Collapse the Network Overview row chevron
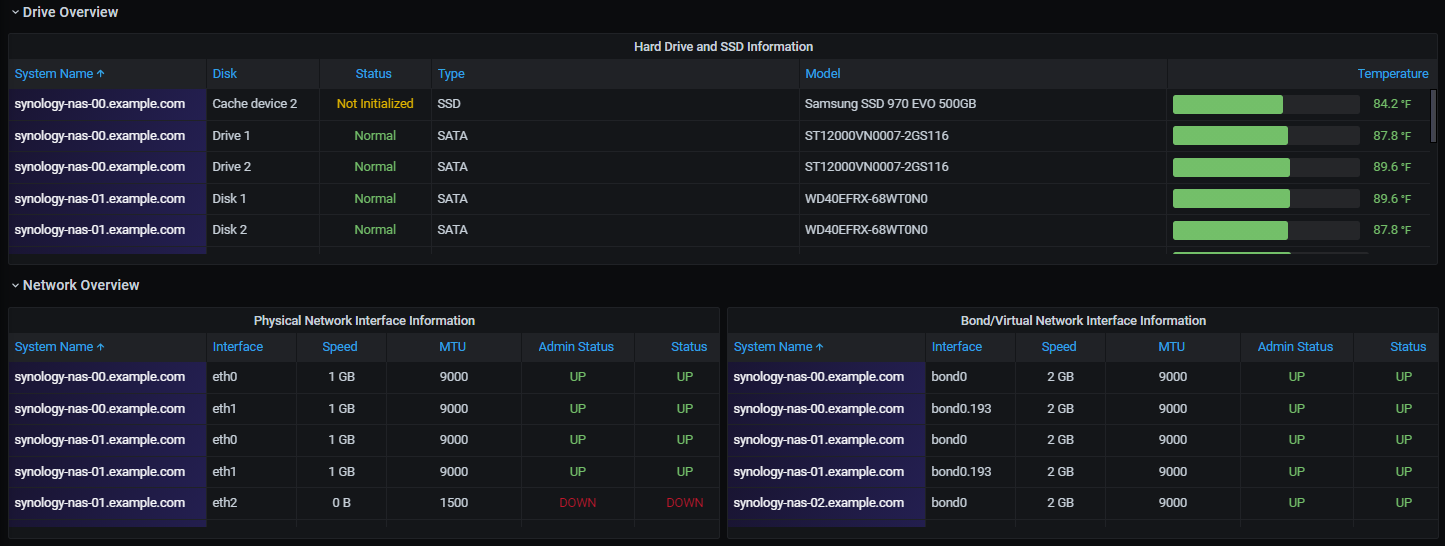1445x546 pixels. click(x=15, y=285)
